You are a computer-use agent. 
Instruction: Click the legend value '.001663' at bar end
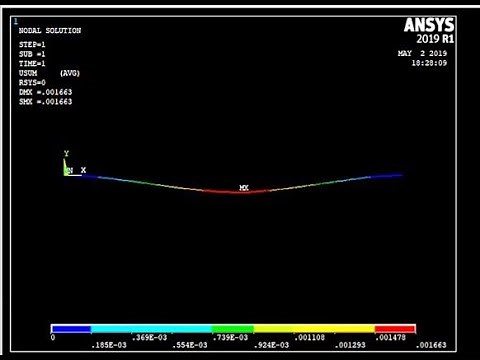[x=431, y=345]
